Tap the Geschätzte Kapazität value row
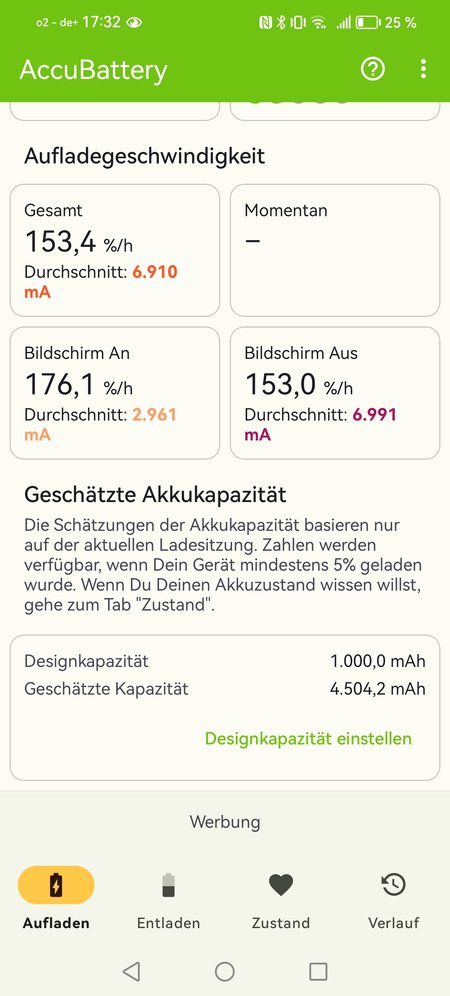The width and height of the screenshot is (450, 996). 225,689
